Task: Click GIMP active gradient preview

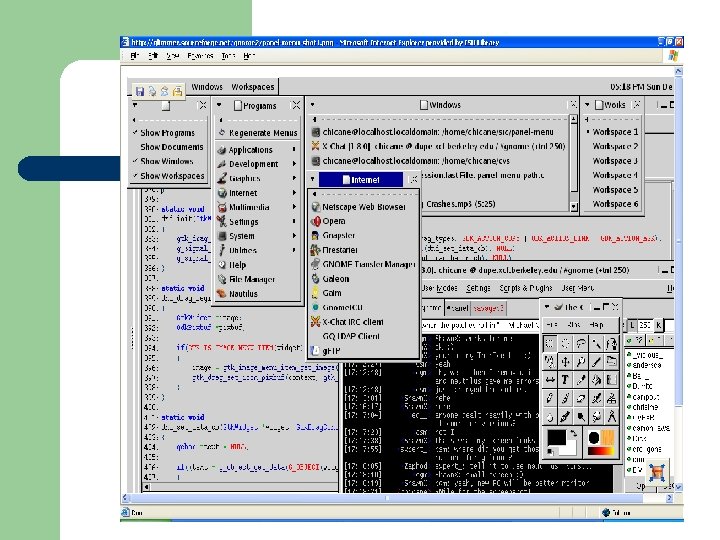Action: (601, 451)
